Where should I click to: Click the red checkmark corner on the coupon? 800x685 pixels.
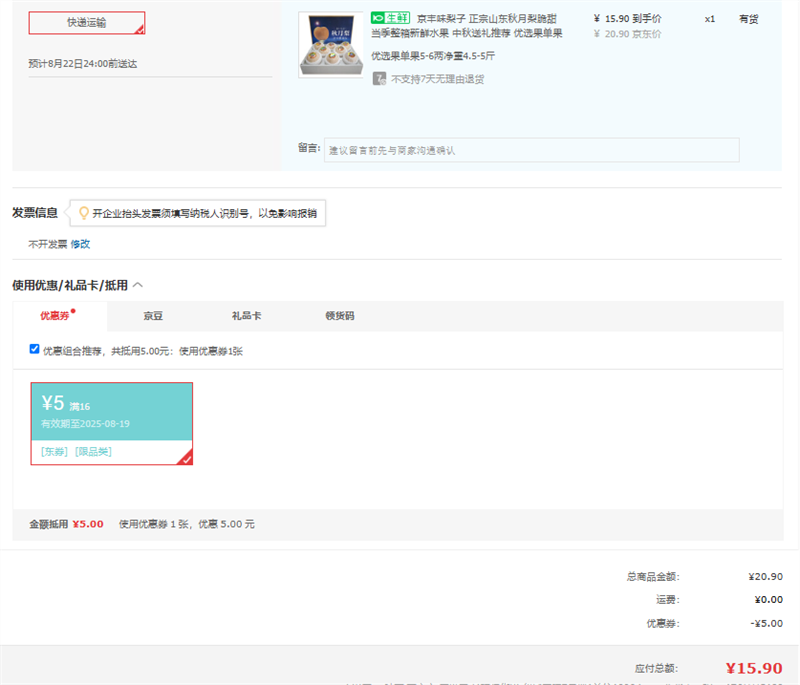coord(185,458)
